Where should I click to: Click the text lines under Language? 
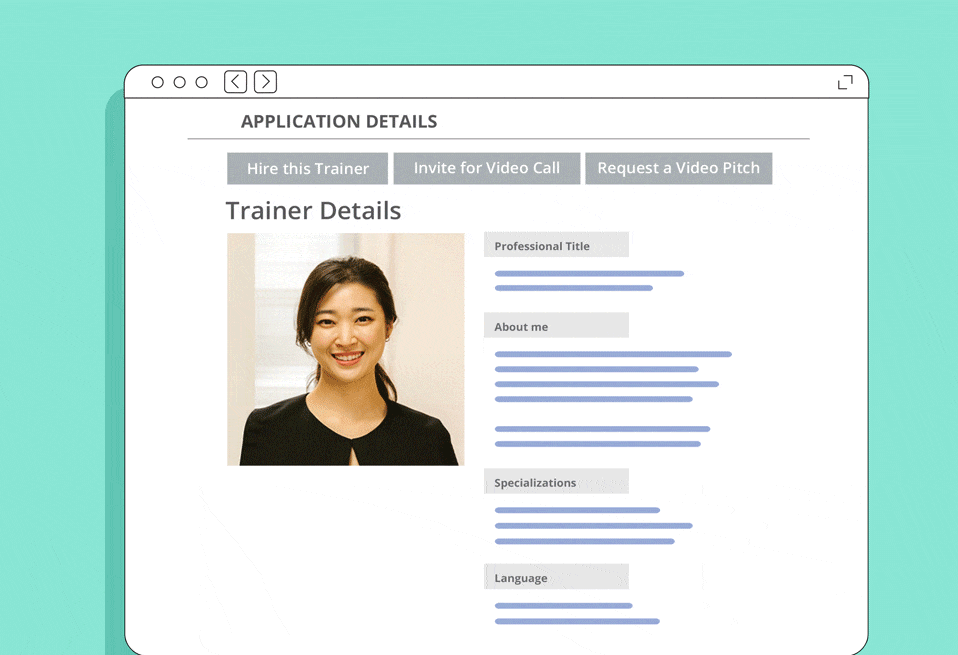(576, 613)
